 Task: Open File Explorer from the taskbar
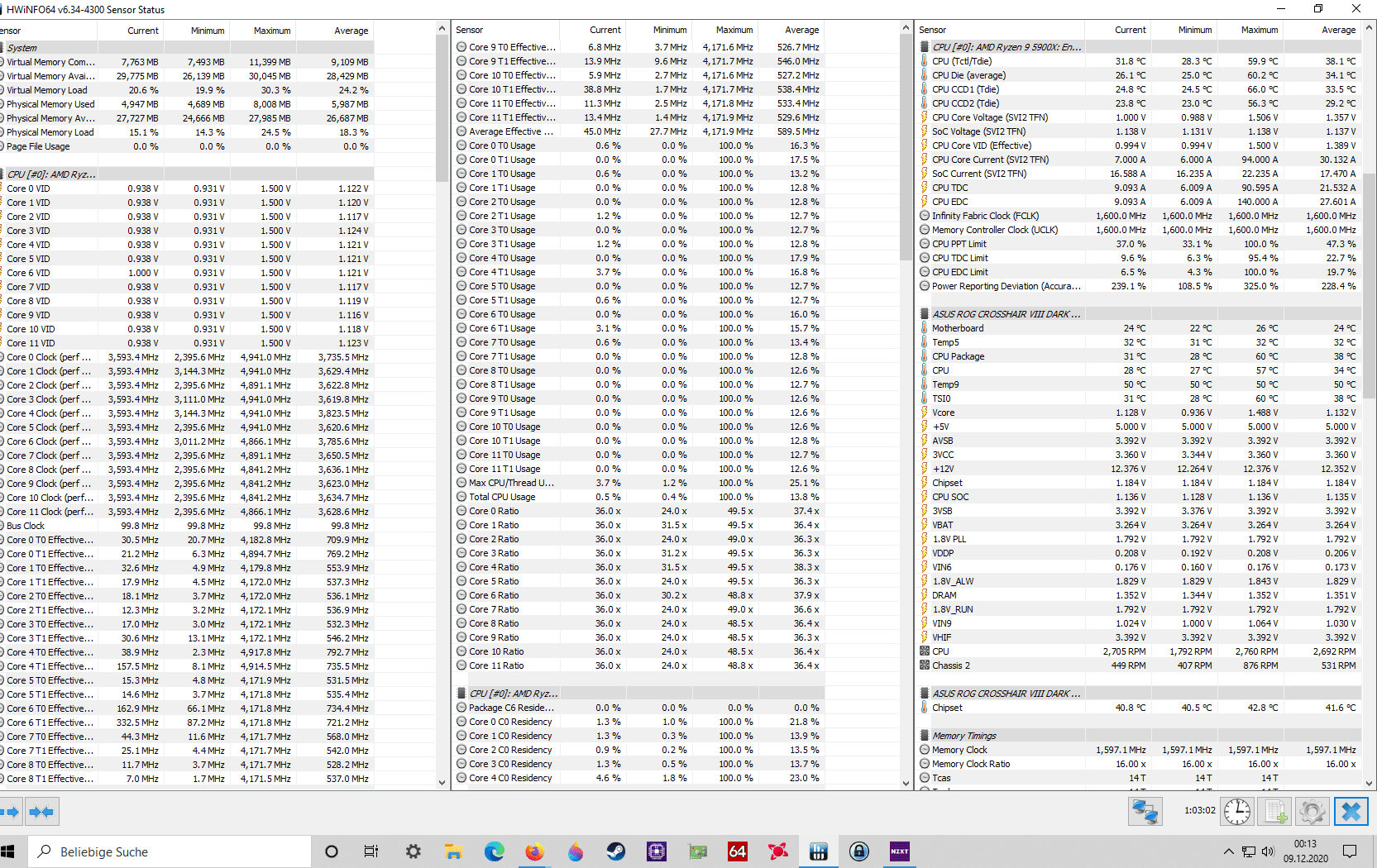pyautogui.click(x=453, y=851)
